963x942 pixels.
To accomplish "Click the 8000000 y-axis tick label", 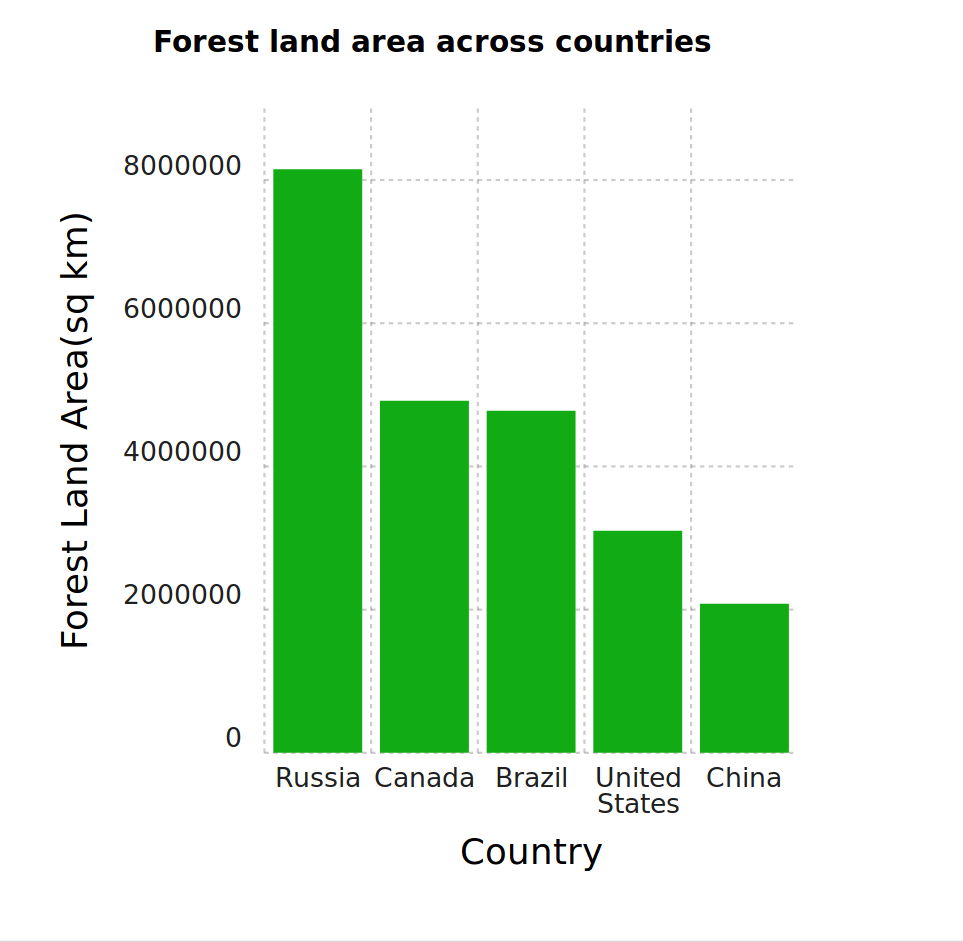I will click(182, 166).
